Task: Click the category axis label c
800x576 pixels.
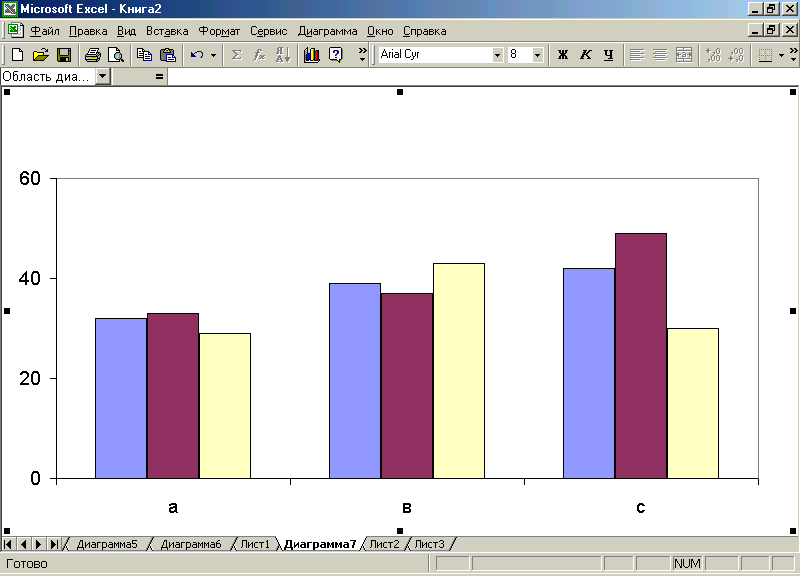Action: [x=641, y=507]
